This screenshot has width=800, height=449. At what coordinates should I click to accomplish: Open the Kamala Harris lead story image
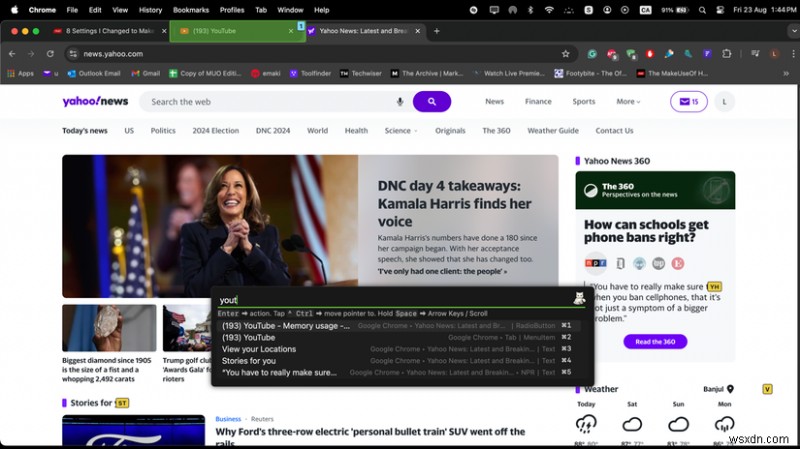point(210,226)
